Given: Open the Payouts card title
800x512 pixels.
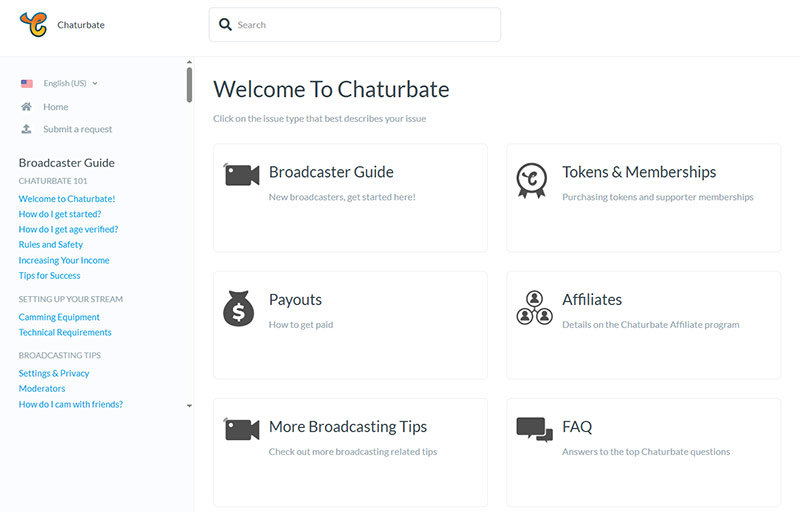Looking at the screenshot, I should click(295, 299).
